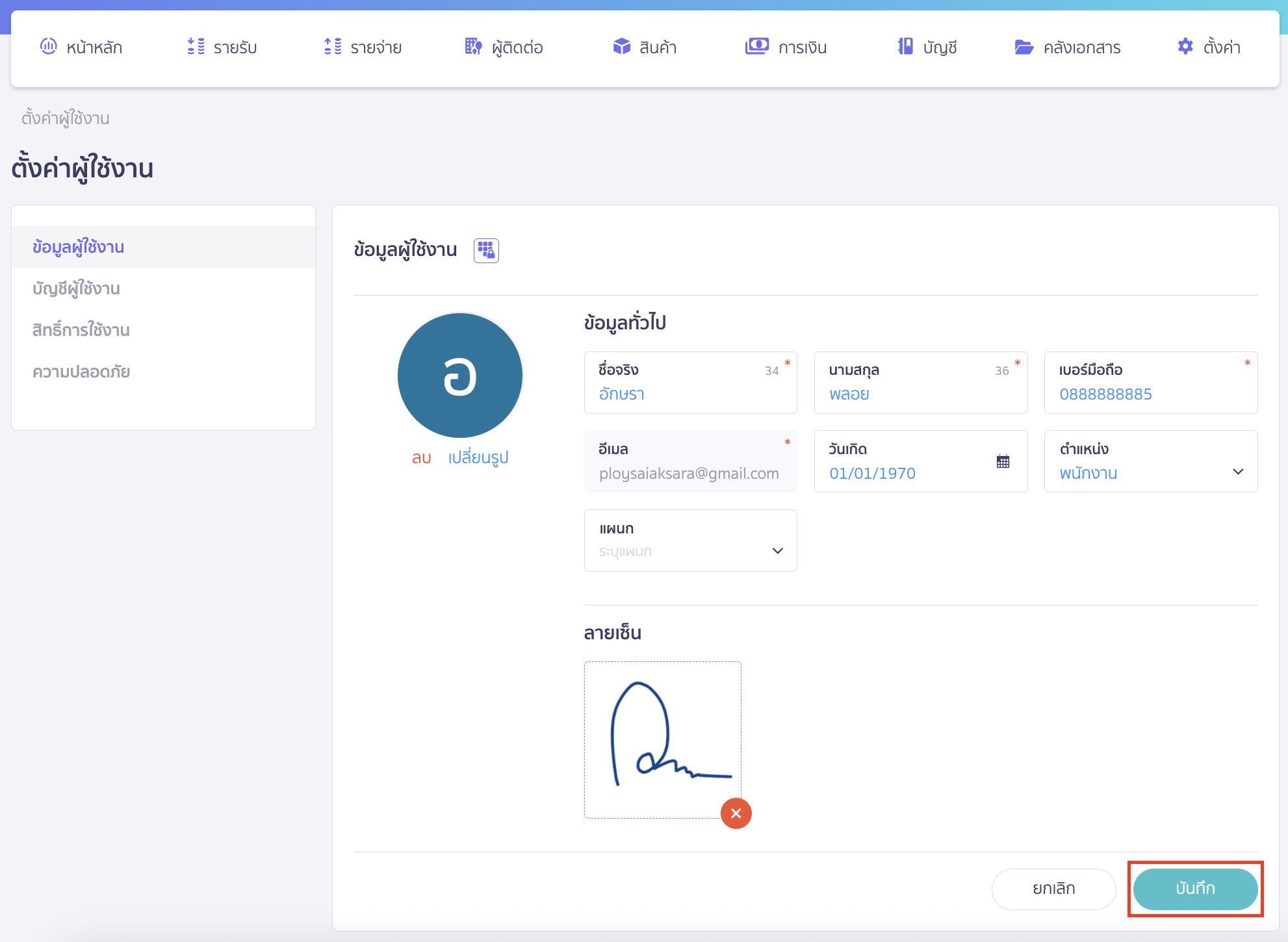The image size is (1288, 942).
Task: Open the ตั้งค่า settings menu
Action: pos(1209,47)
